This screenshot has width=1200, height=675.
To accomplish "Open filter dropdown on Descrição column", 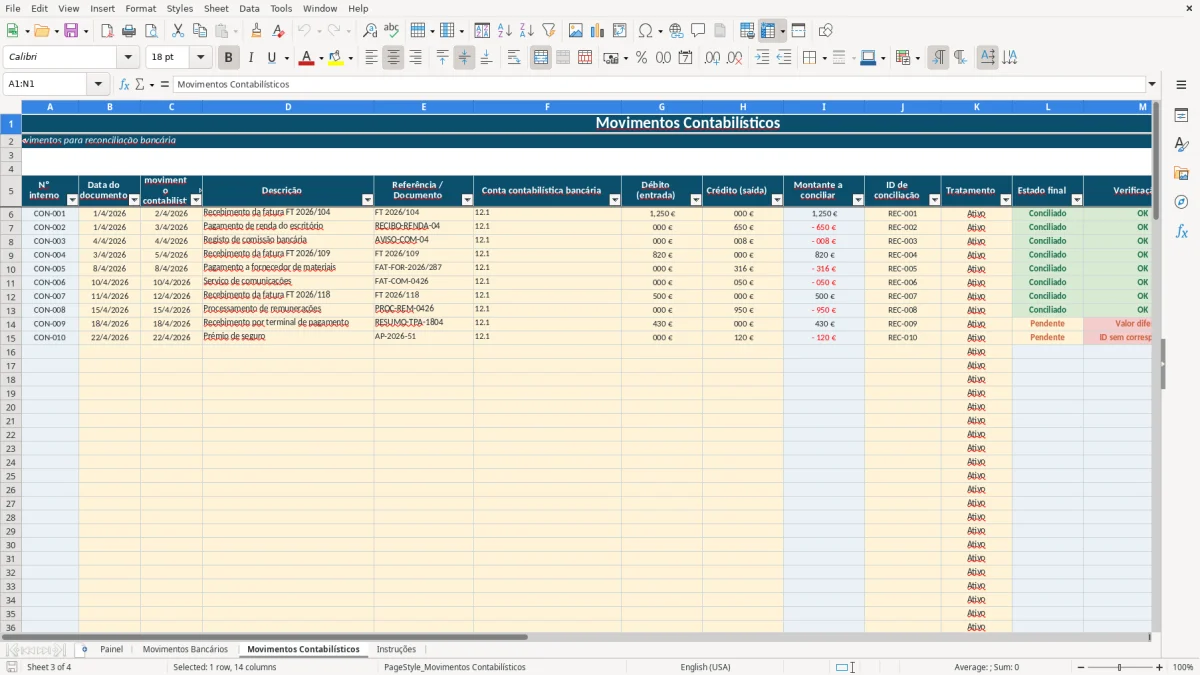I will (x=366, y=200).
